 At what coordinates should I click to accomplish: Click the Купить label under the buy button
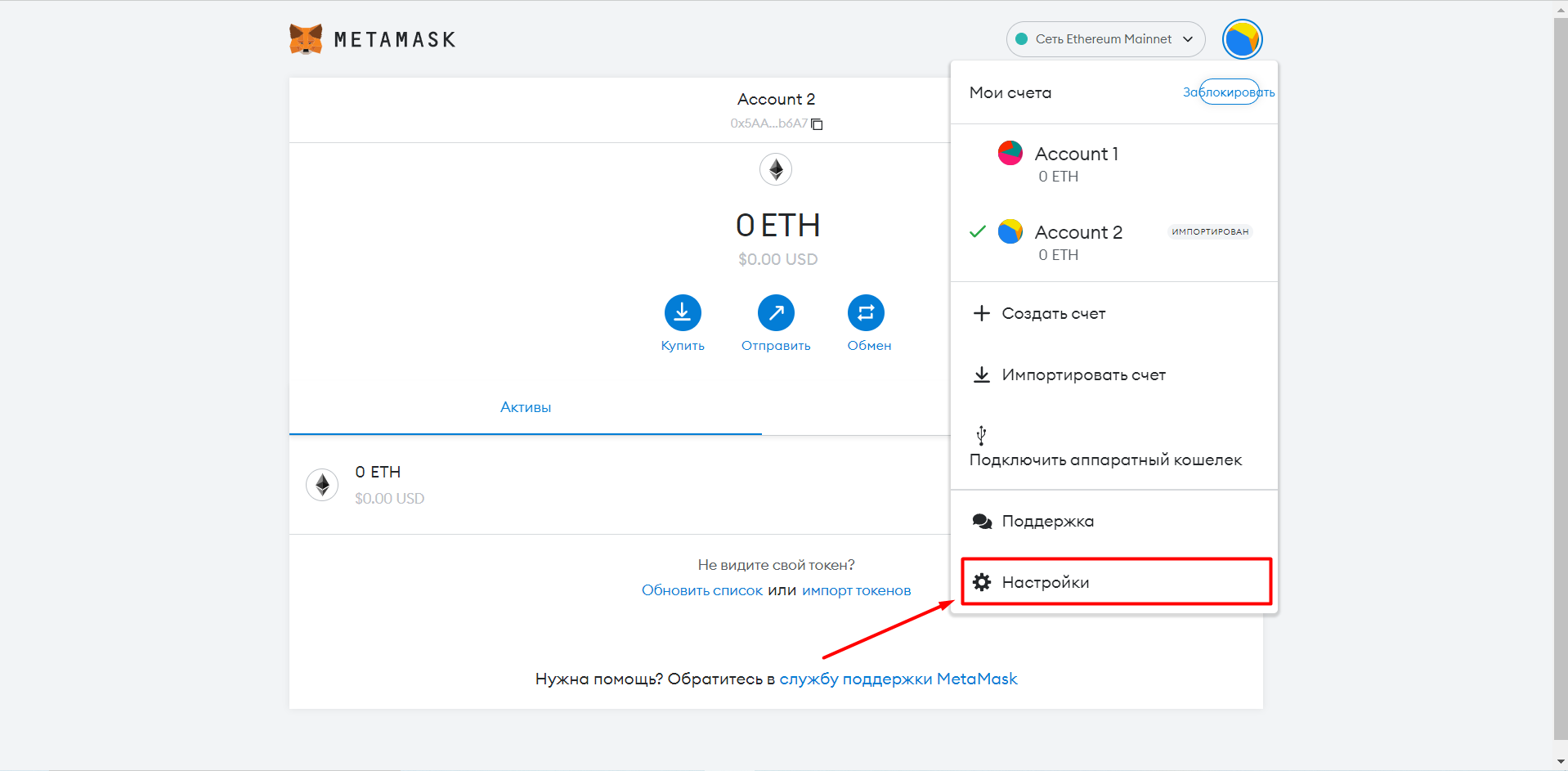tap(683, 346)
